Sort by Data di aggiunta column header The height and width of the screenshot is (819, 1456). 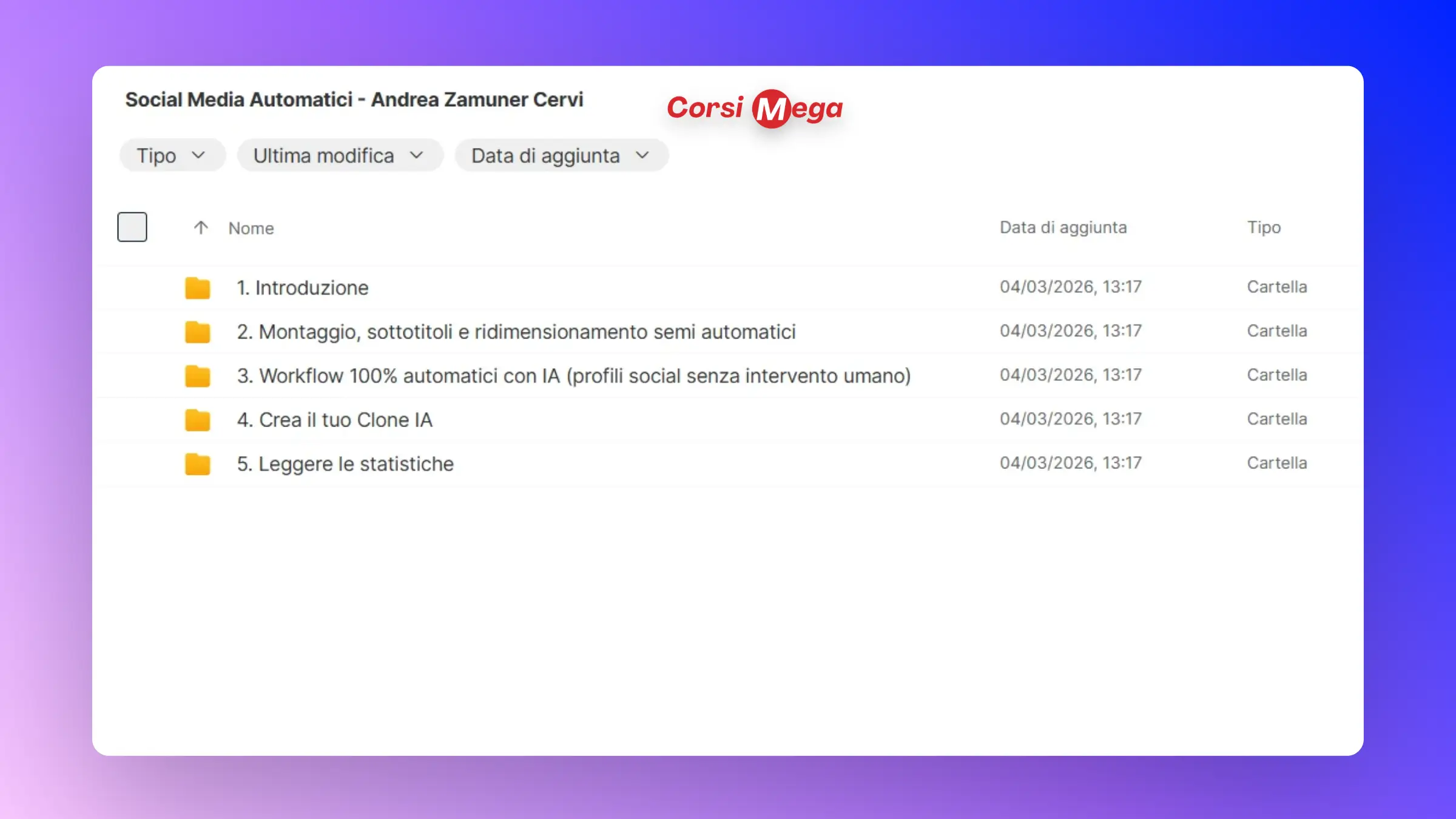1063,227
